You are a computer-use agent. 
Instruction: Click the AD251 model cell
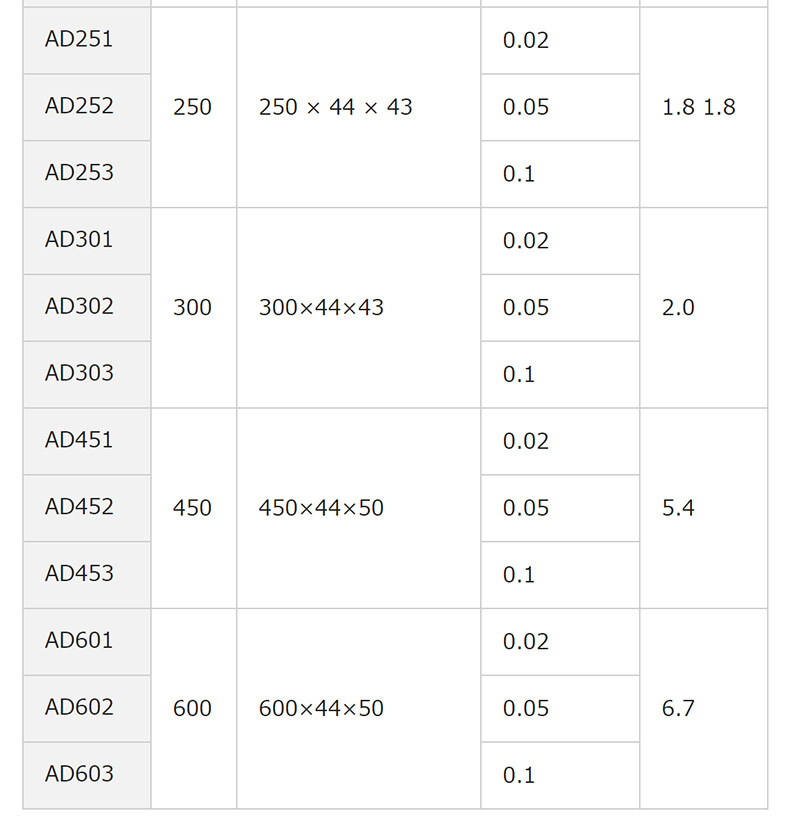coord(80,40)
